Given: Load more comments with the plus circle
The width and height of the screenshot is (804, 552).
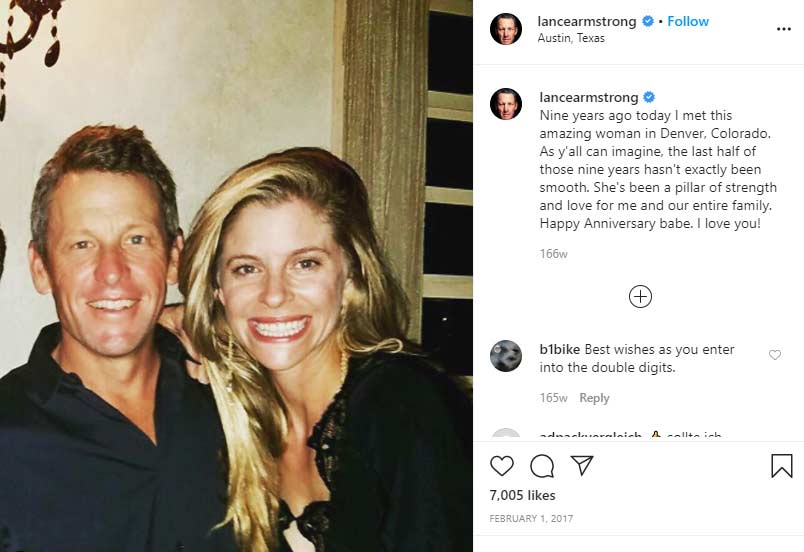Looking at the screenshot, I should click(x=640, y=296).
